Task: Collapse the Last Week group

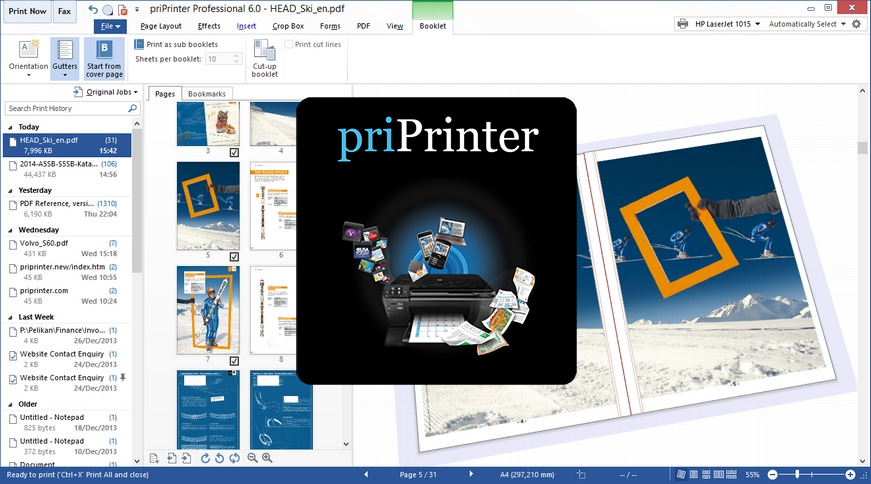Action: (11, 317)
